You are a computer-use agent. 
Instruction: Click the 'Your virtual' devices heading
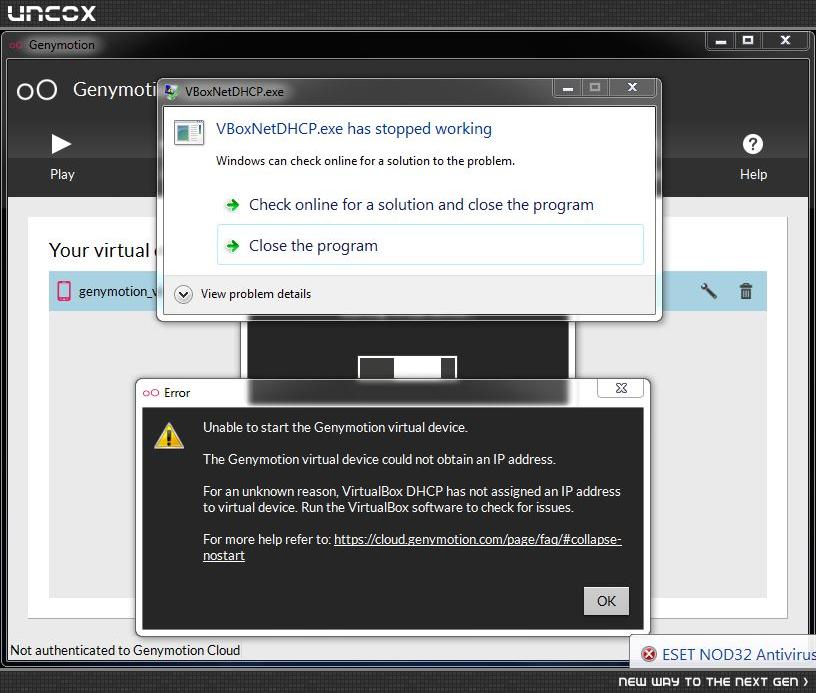coord(100,250)
